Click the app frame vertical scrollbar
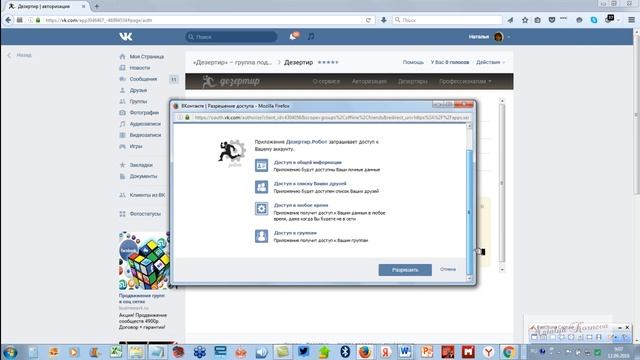 [502, 184]
